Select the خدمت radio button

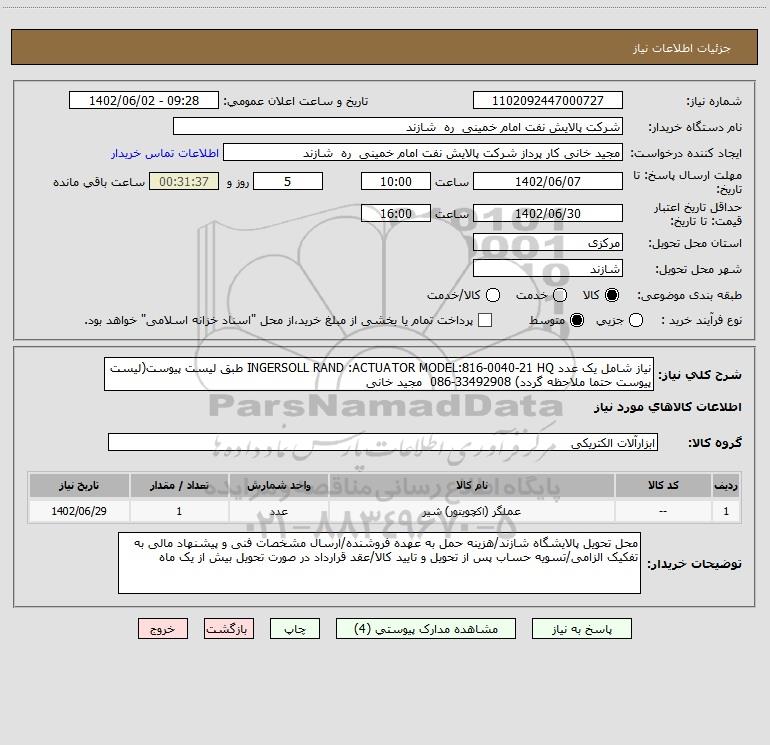point(560,295)
